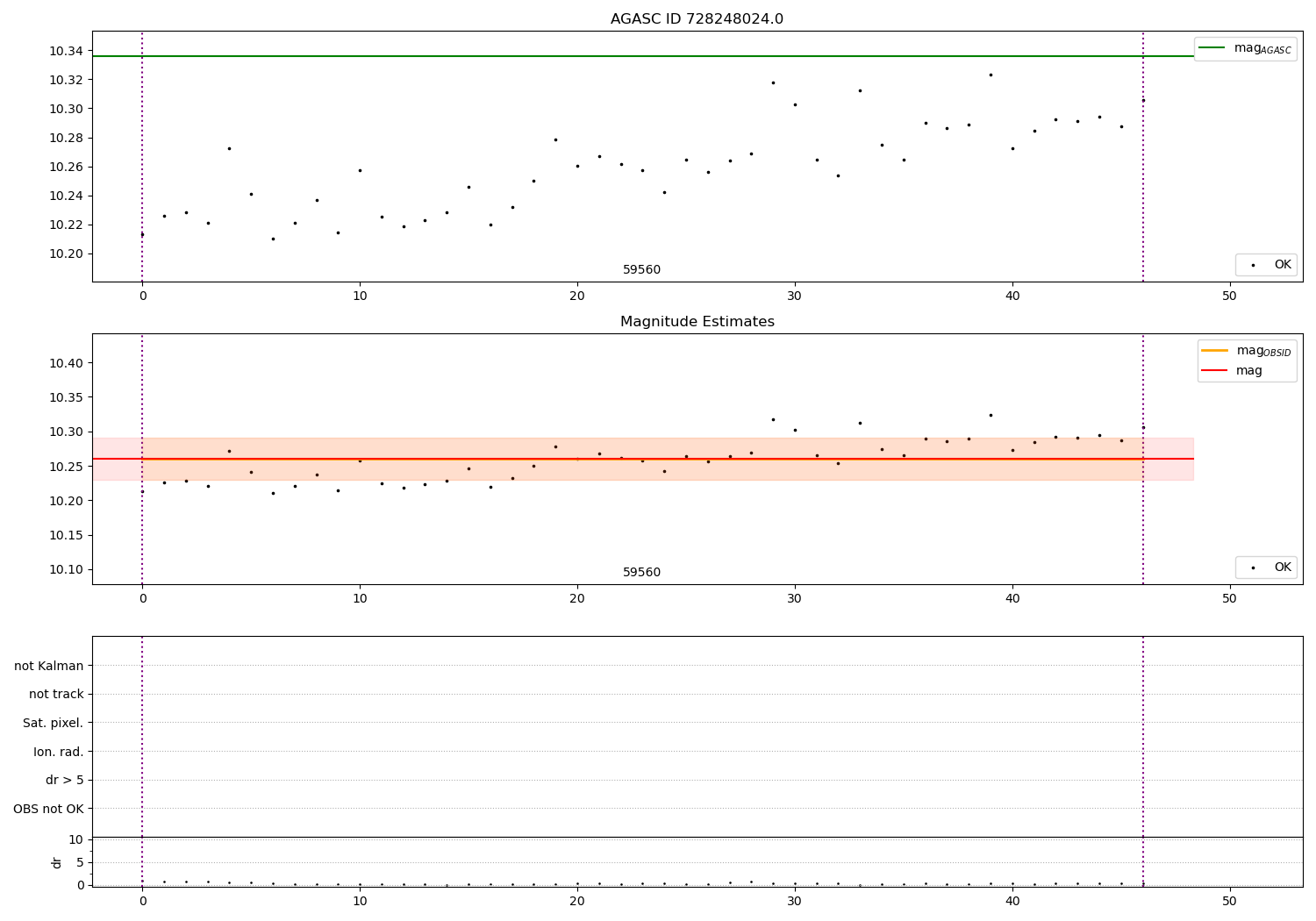This screenshot has height=921, width=1316.
Task: Click the Magnitude Estimates subplot title
Action: pos(697,322)
